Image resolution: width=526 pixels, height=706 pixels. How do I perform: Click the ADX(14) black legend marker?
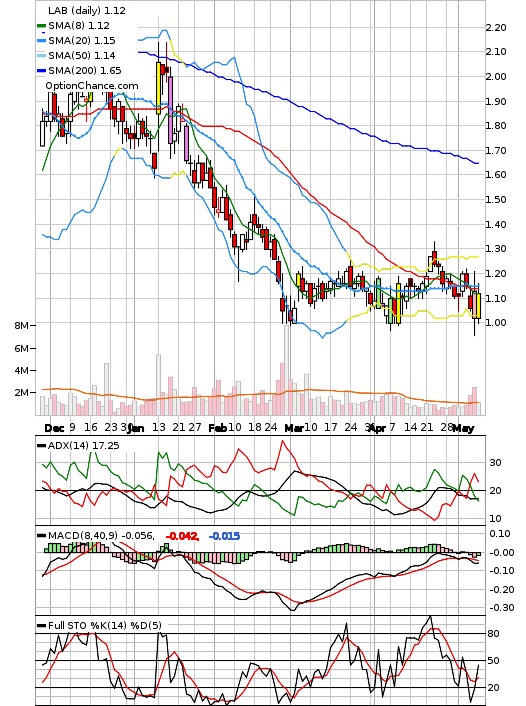point(41,446)
